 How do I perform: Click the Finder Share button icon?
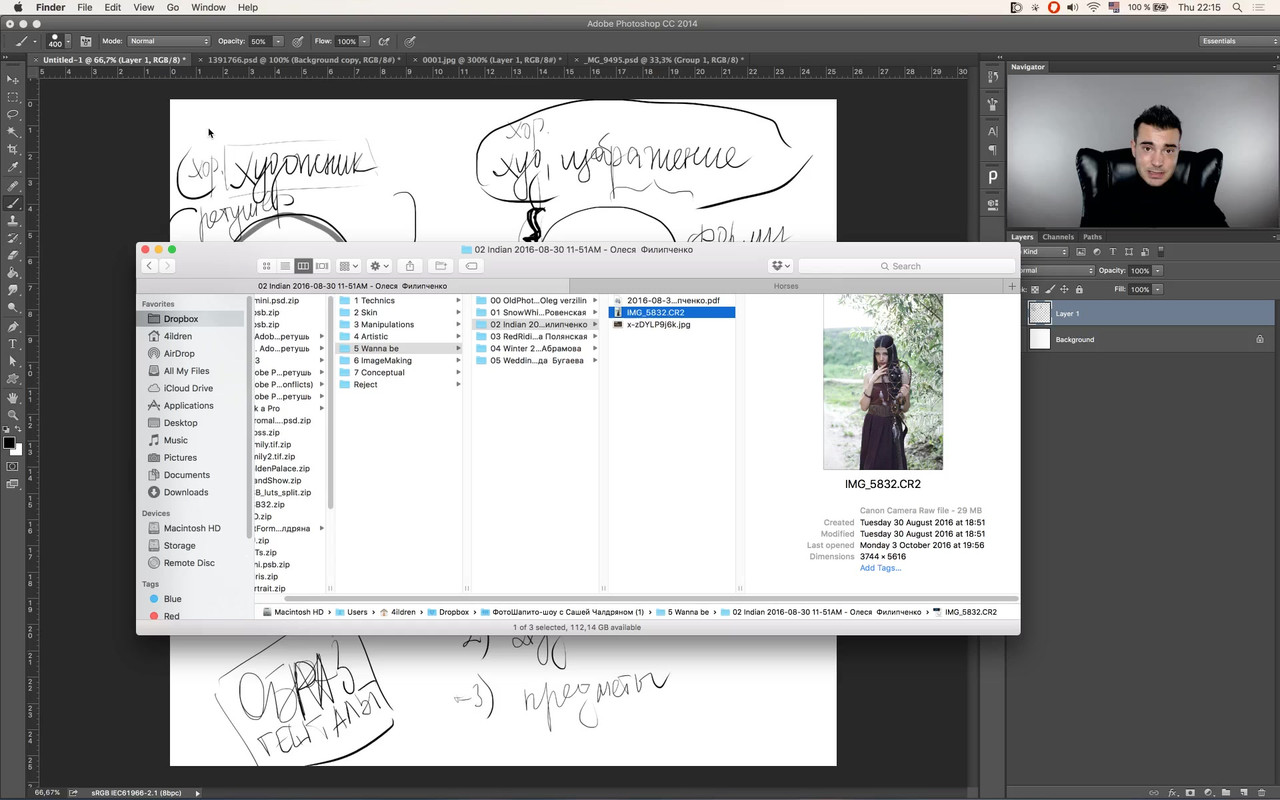tap(410, 266)
